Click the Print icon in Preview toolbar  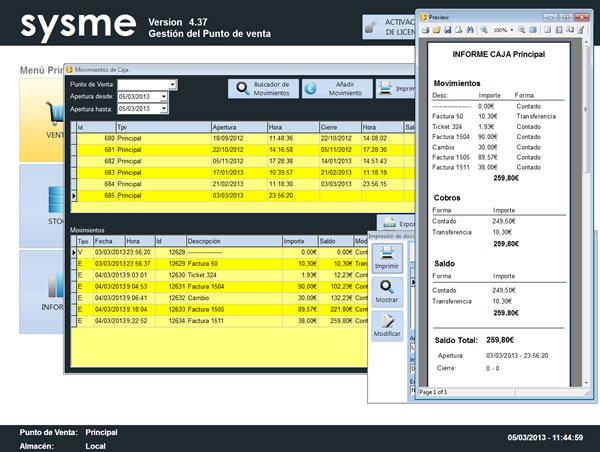tap(426, 30)
